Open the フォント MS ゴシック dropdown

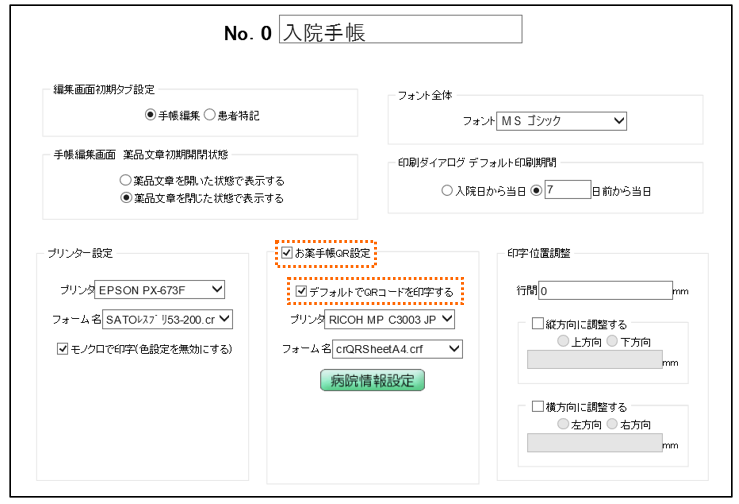coord(562,121)
